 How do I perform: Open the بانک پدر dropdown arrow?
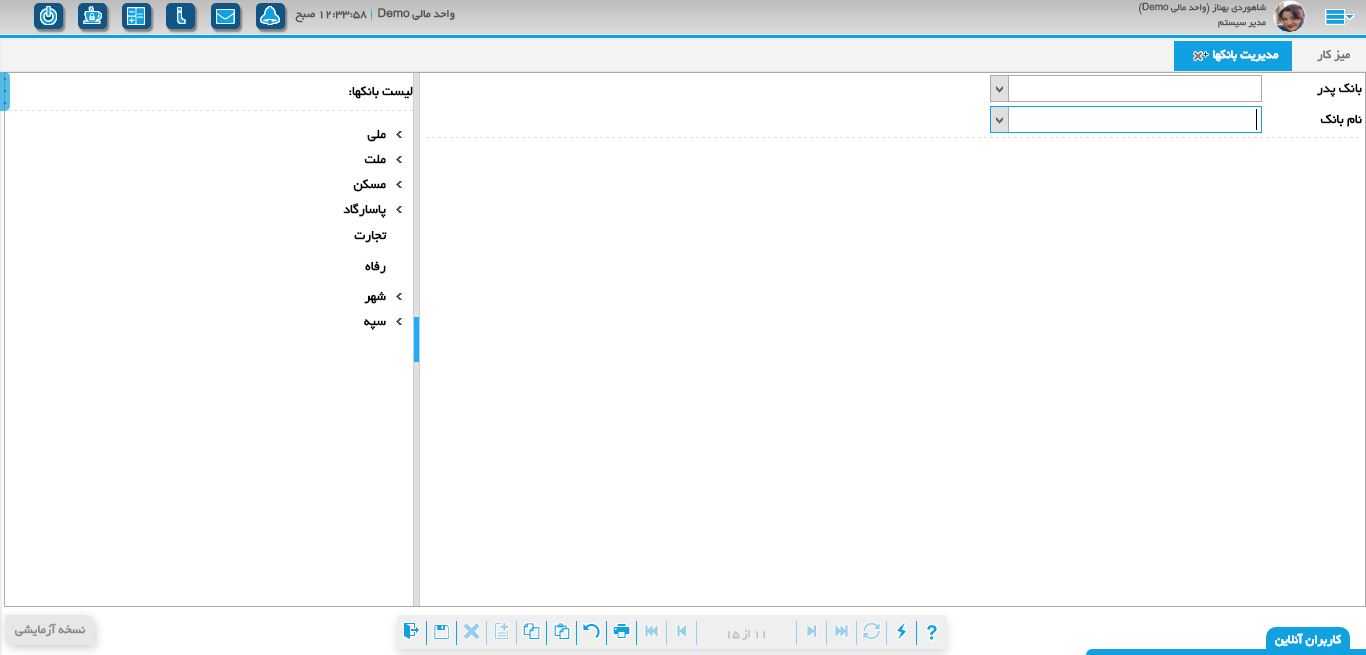pyautogui.click(x=999, y=89)
